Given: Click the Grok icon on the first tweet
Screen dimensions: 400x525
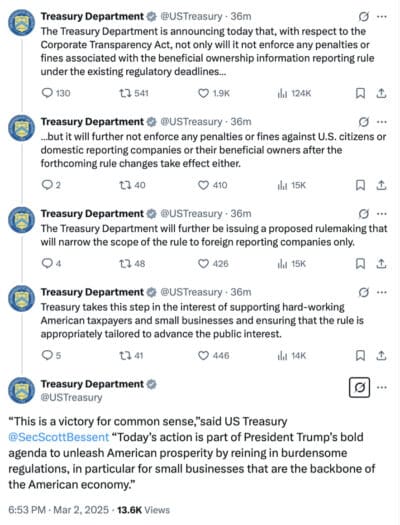Looking at the screenshot, I should click(x=364, y=16).
